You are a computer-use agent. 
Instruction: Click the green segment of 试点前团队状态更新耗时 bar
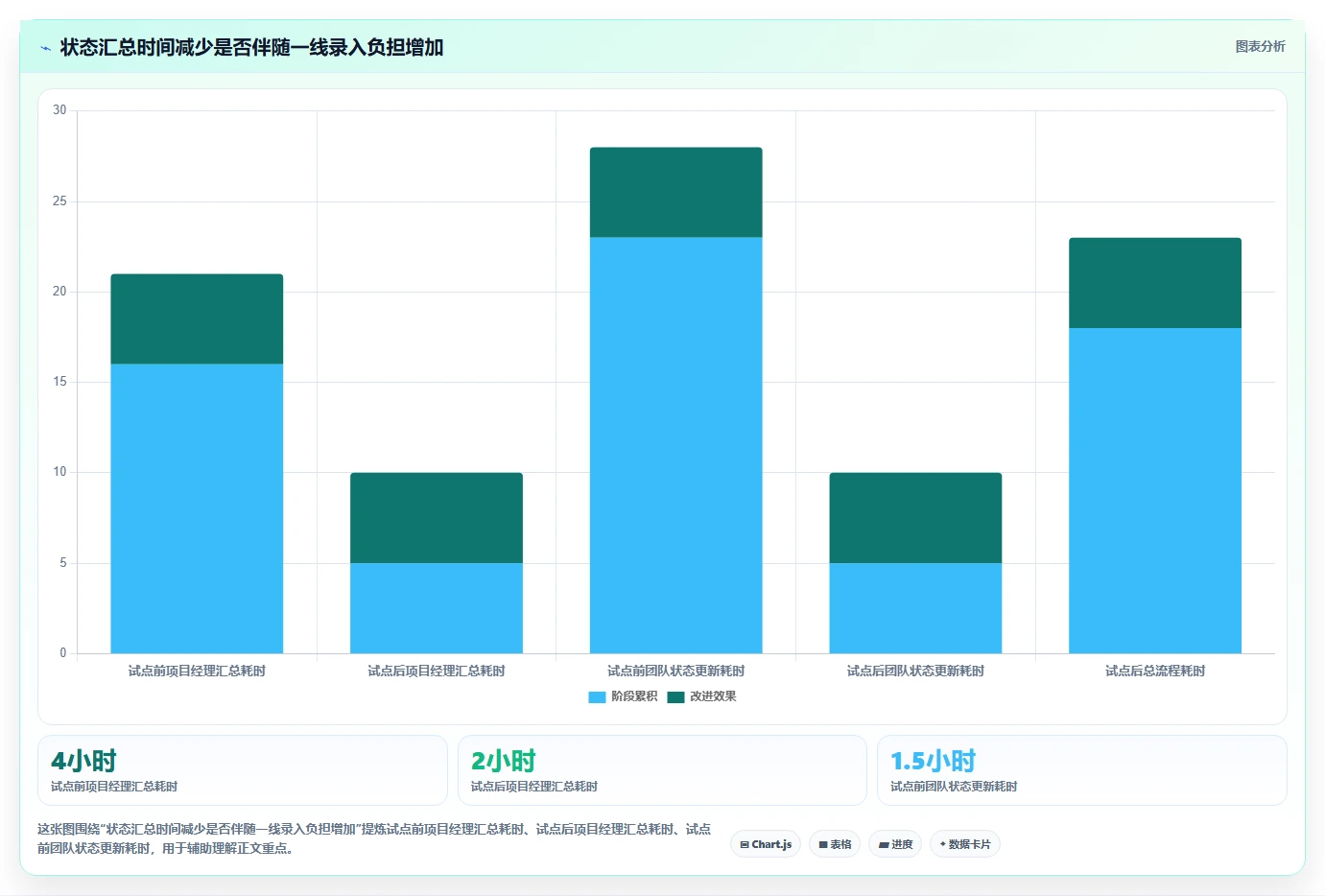676,193
